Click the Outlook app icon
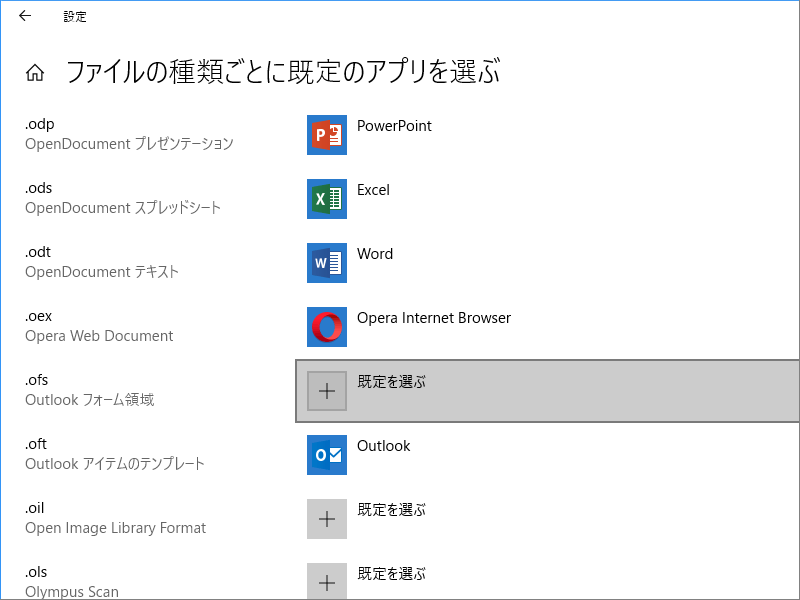The width and height of the screenshot is (800, 600). (327, 455)
